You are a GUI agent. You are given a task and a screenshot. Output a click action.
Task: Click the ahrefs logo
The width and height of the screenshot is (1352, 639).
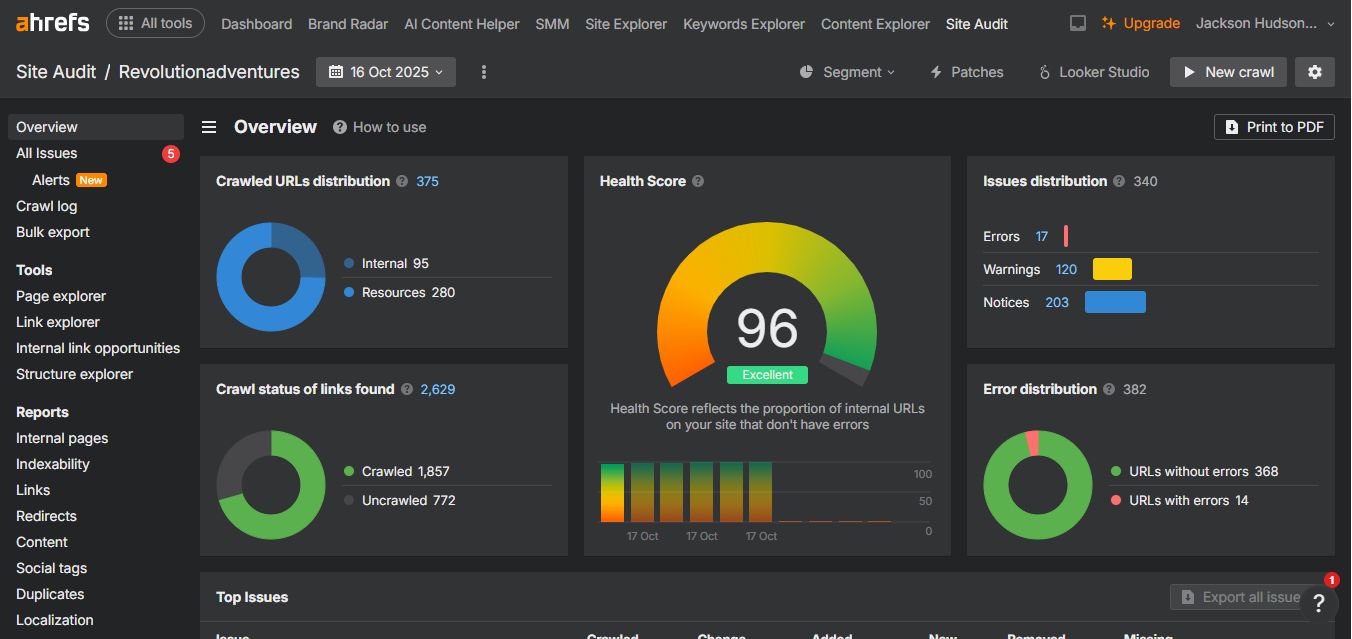52,22
